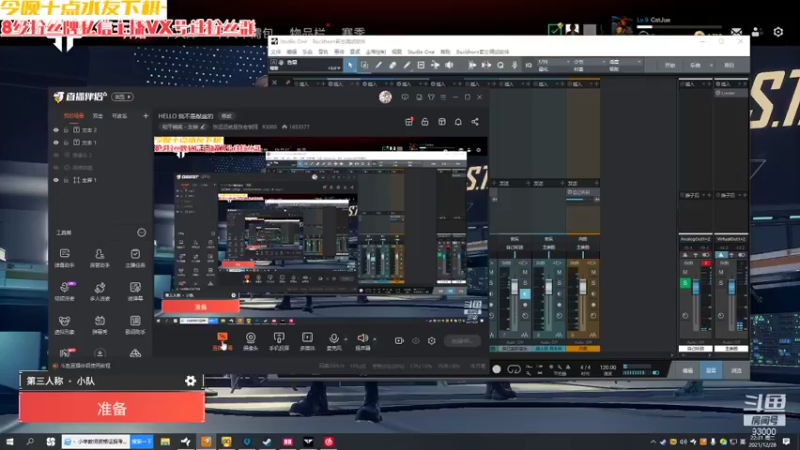Viewport: 800px width, 450px height.
Task: Open the 小节 timebase dropdown in Studio One
Action: click(588, 62)
